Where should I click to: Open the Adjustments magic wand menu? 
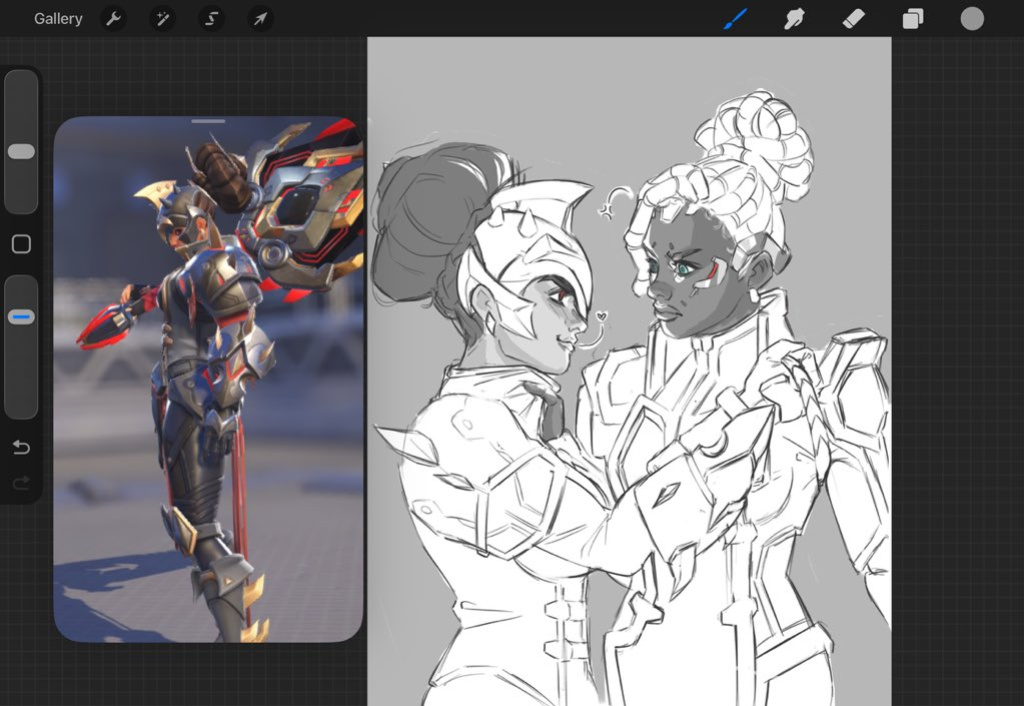click(163, 19)
